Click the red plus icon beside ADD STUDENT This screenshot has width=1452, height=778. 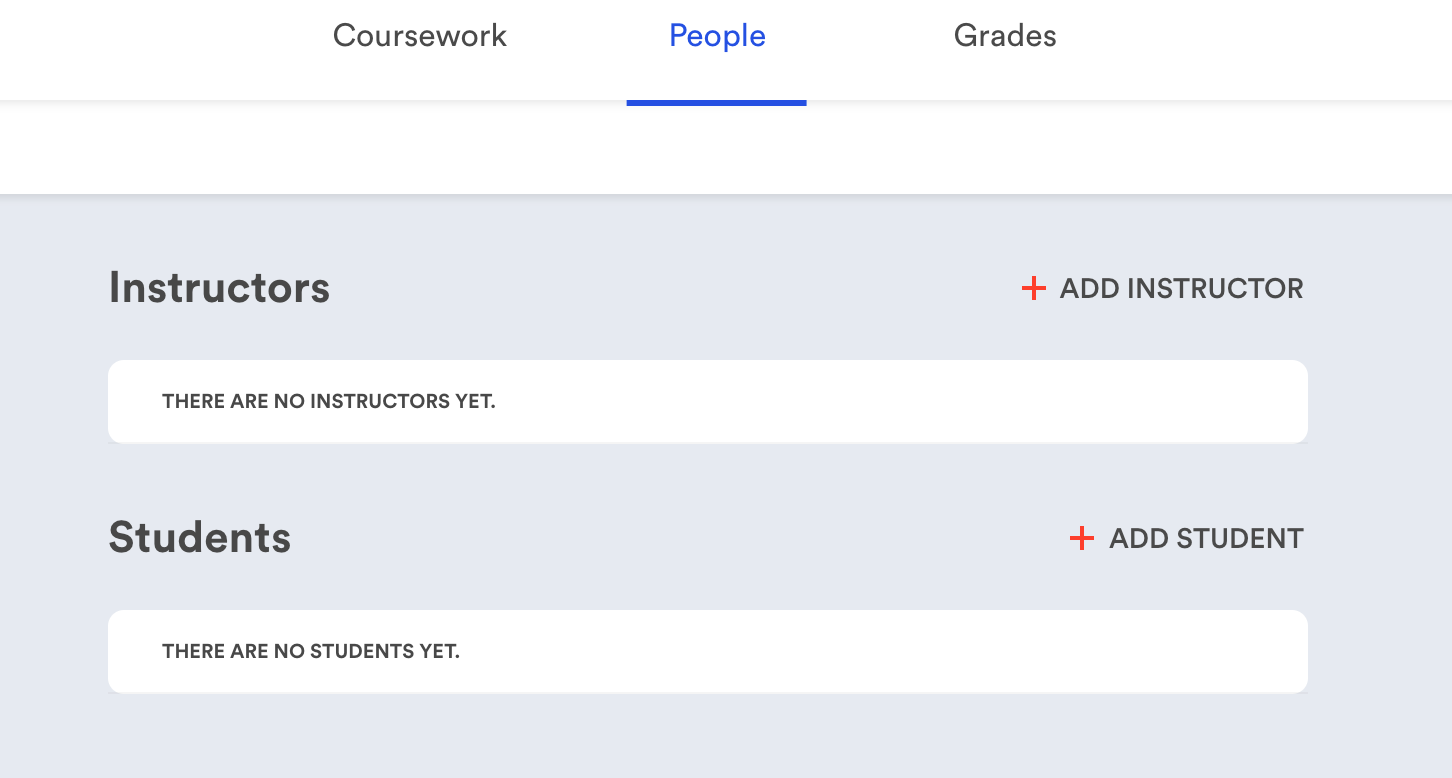1081,539
